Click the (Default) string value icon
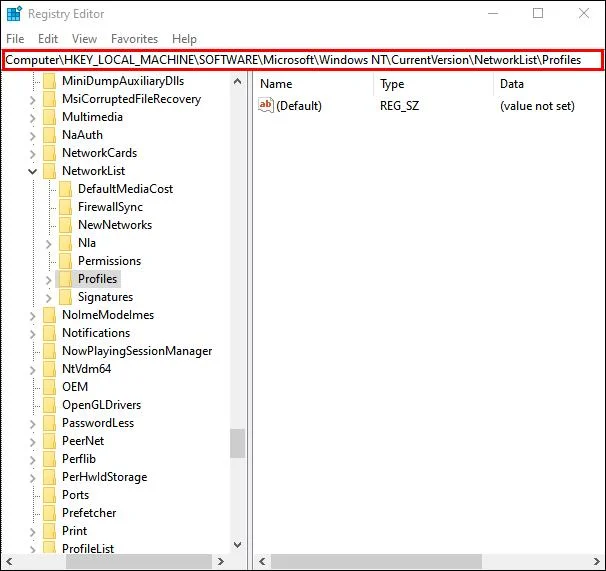The width and height of the screenshot is (606, 571). [x=266, y=105]
